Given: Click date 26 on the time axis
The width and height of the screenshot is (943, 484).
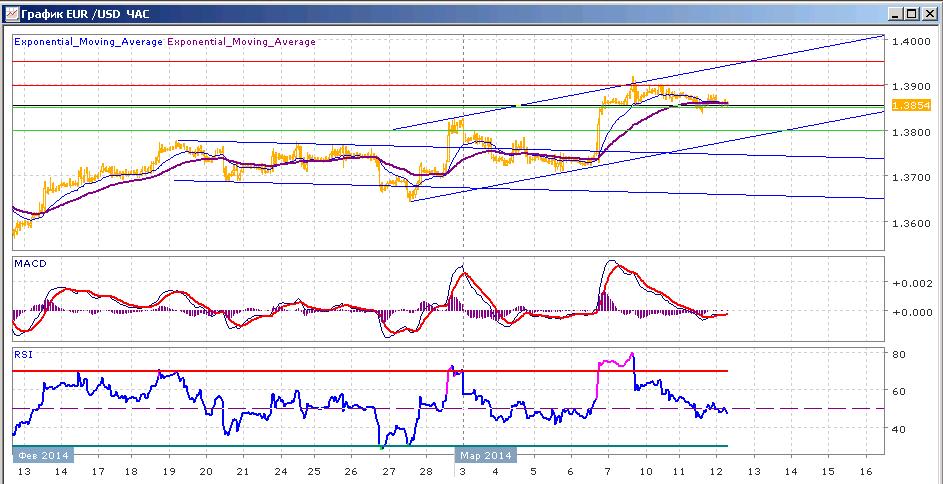Looking at the screenshot, I should coord(352,472).
